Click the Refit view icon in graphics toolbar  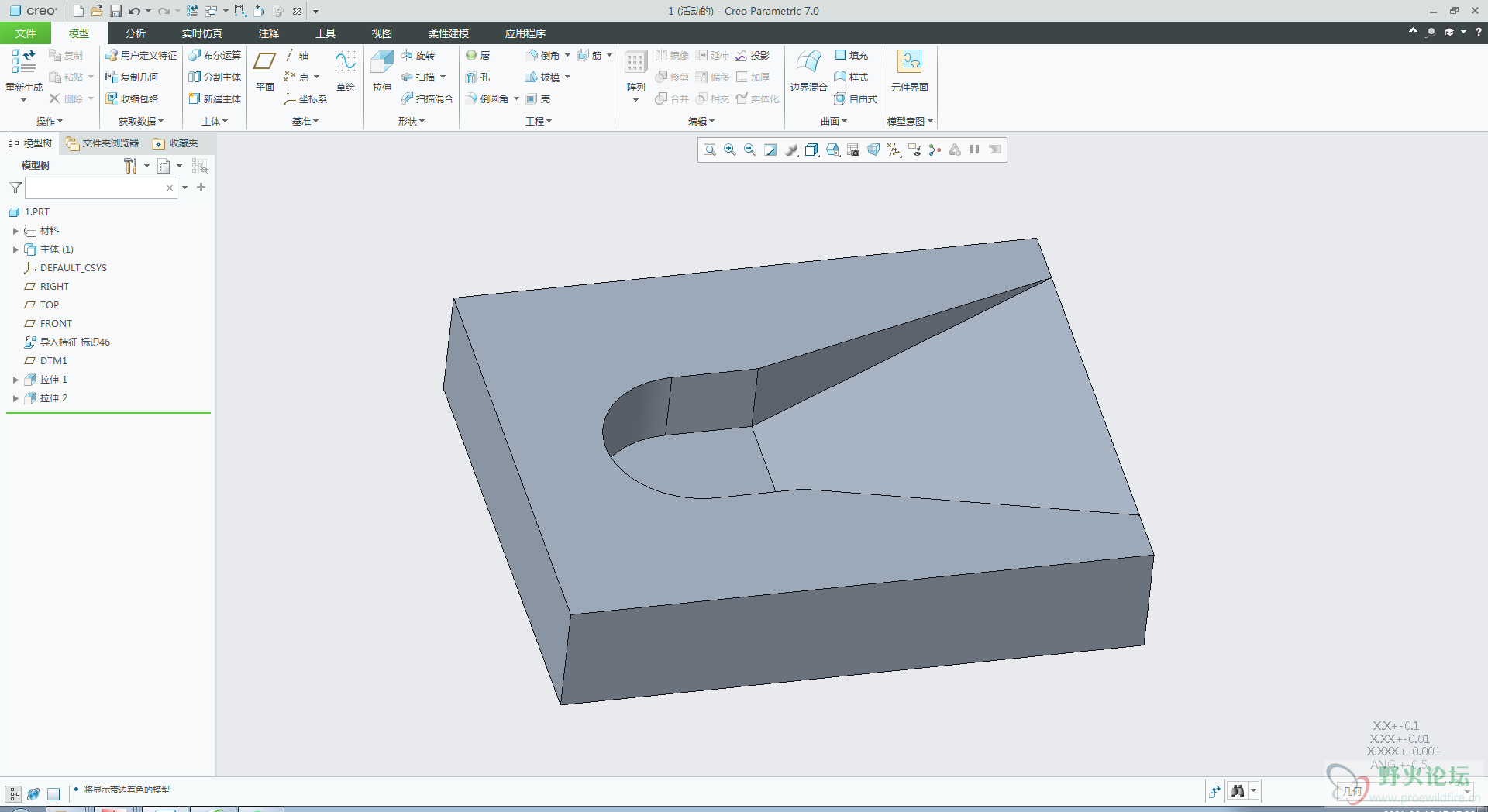click(x=709, y=150)
